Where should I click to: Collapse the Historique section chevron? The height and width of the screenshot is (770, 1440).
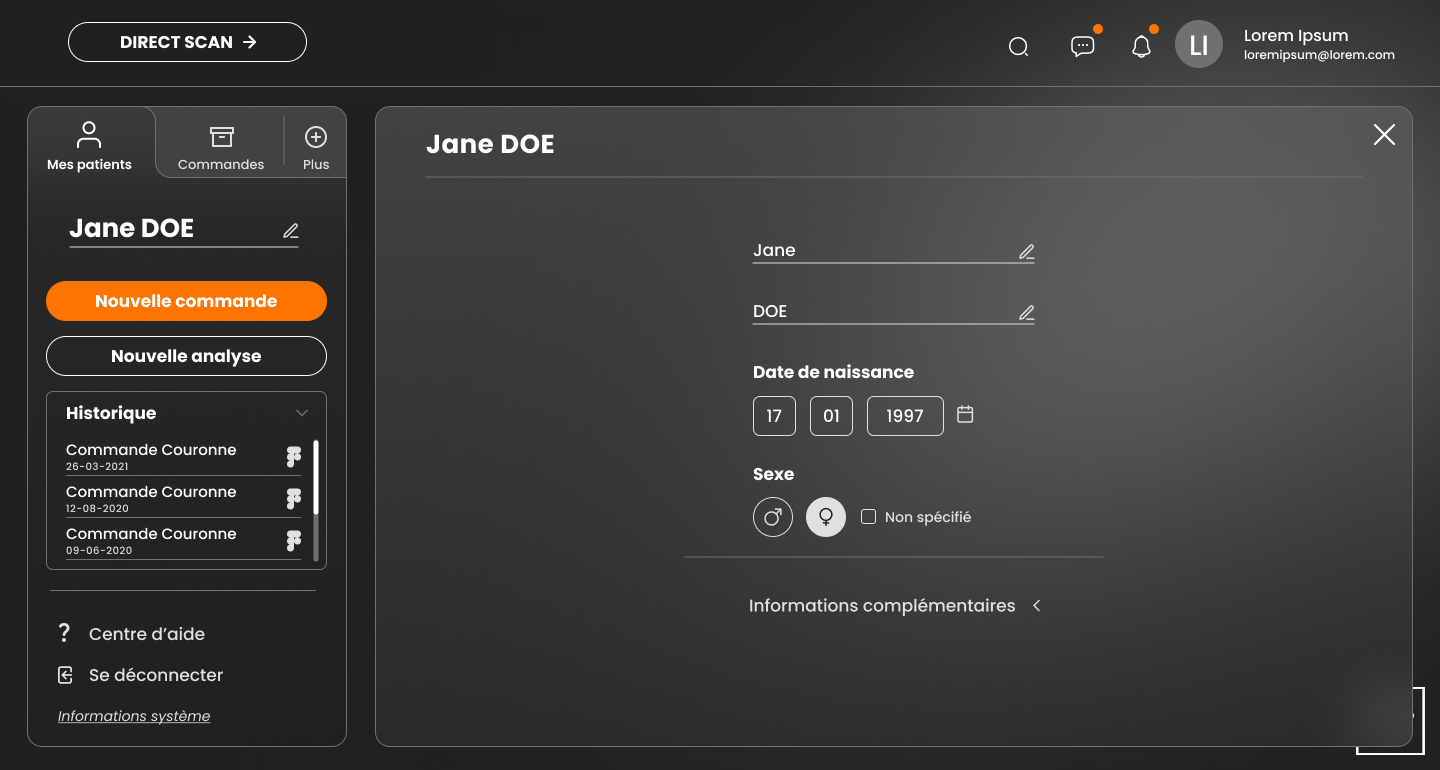tap(302, 413)
